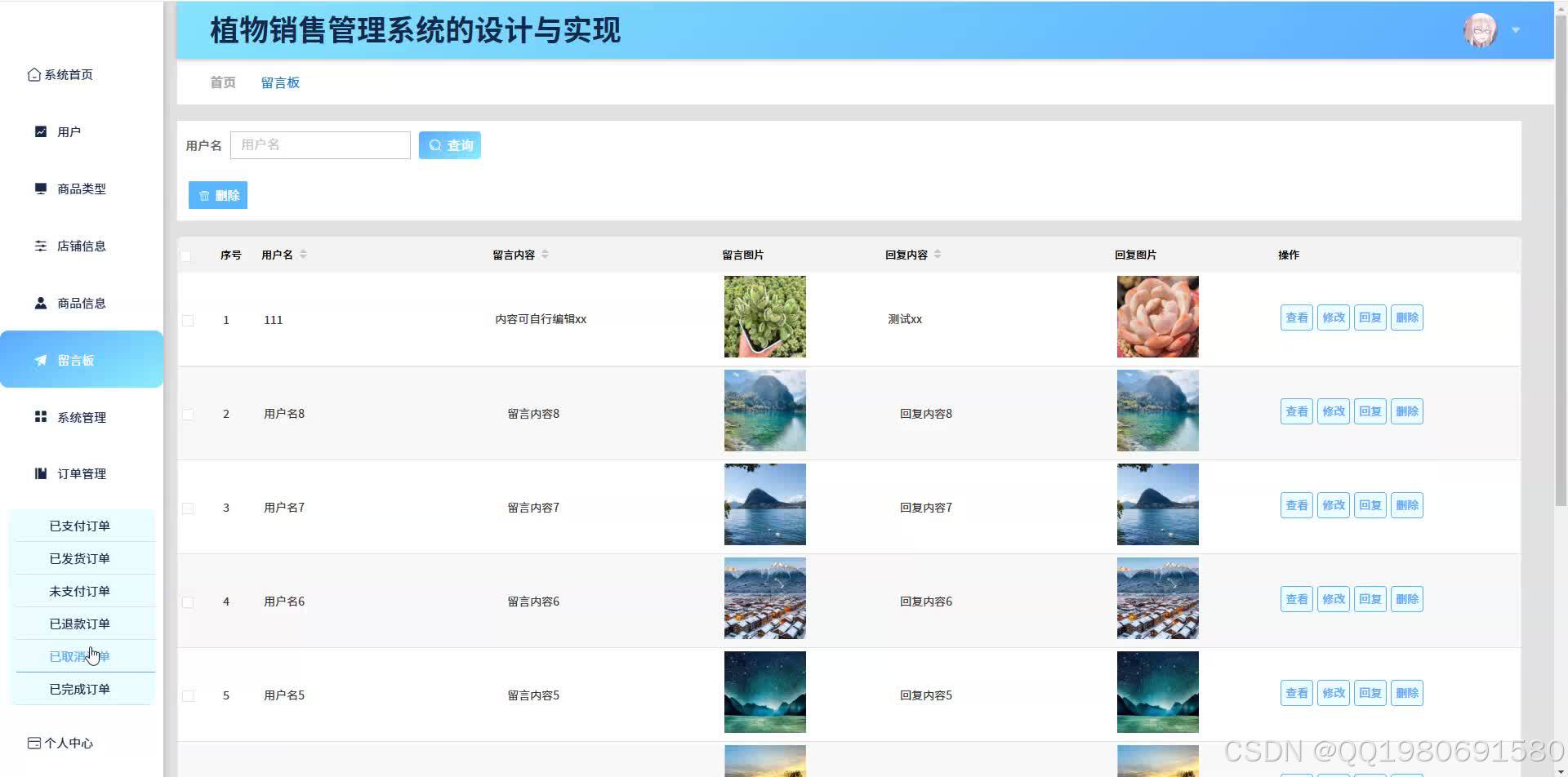Open 商品类型 from the sidebar icon
Viewport: 1568px width, 777px height.
pos(40,189)
